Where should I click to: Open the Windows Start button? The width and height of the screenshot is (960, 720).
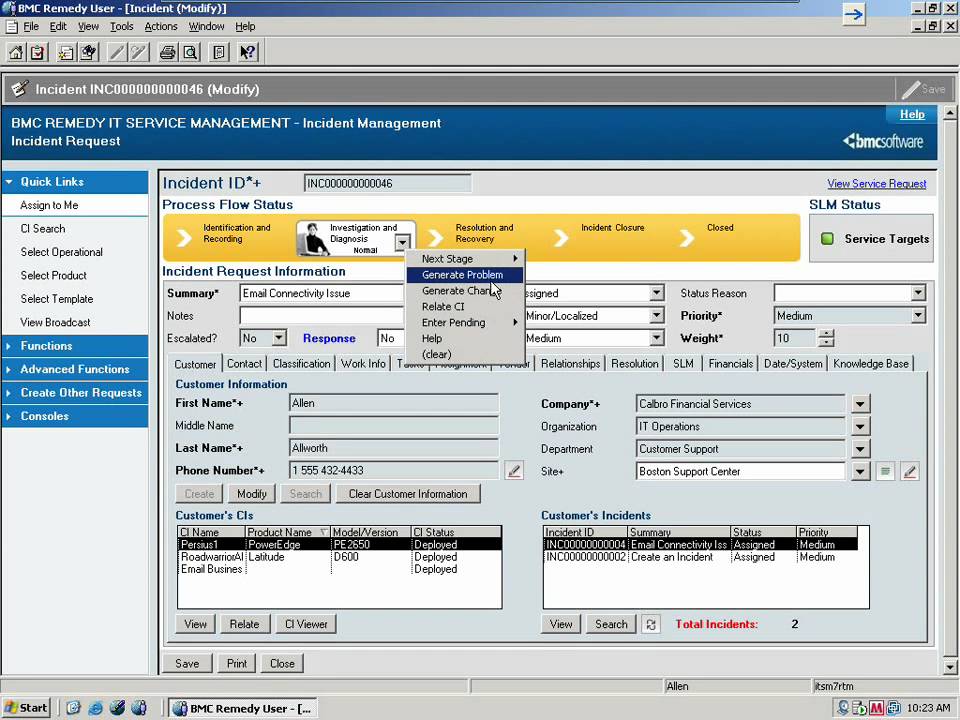[x=26, y=708]
